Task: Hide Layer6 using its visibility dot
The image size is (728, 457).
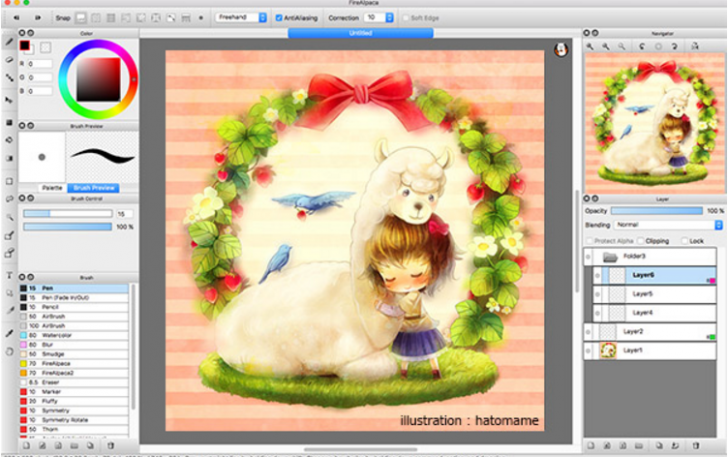Action: click(598, 275)
